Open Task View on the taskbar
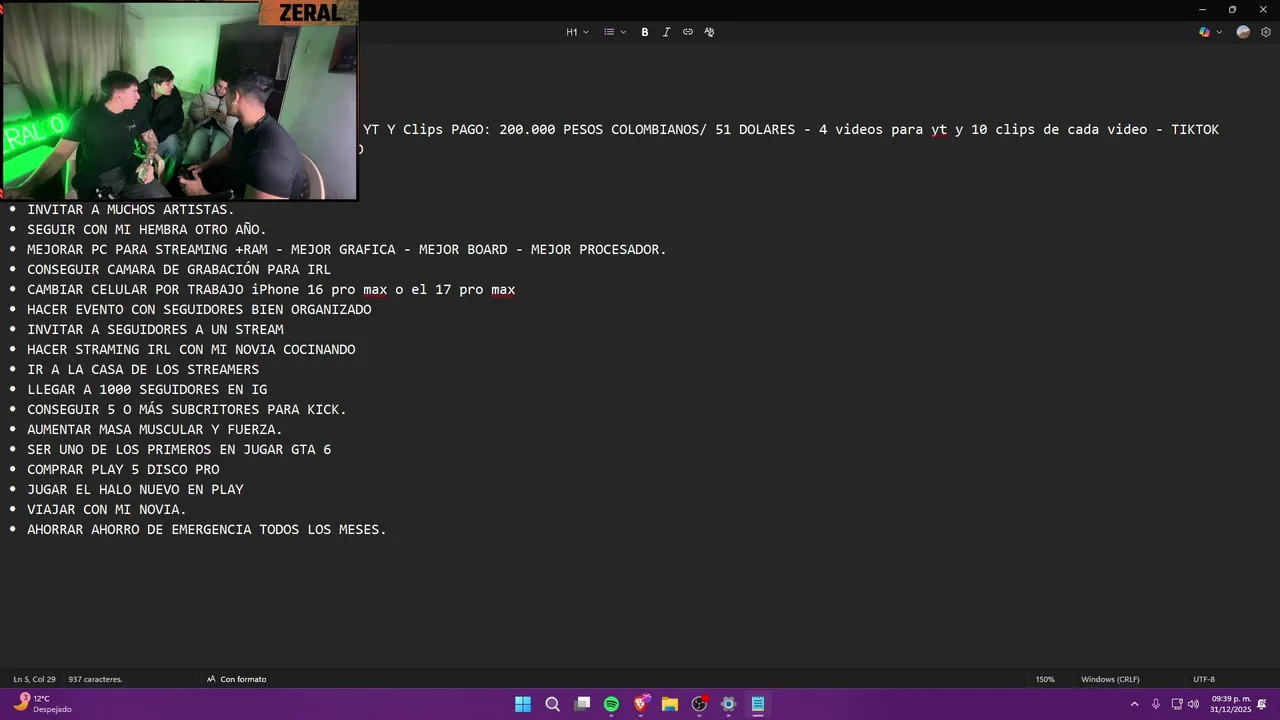The height and width of the screenshot is (720, 1280). (x=582, y=704)
